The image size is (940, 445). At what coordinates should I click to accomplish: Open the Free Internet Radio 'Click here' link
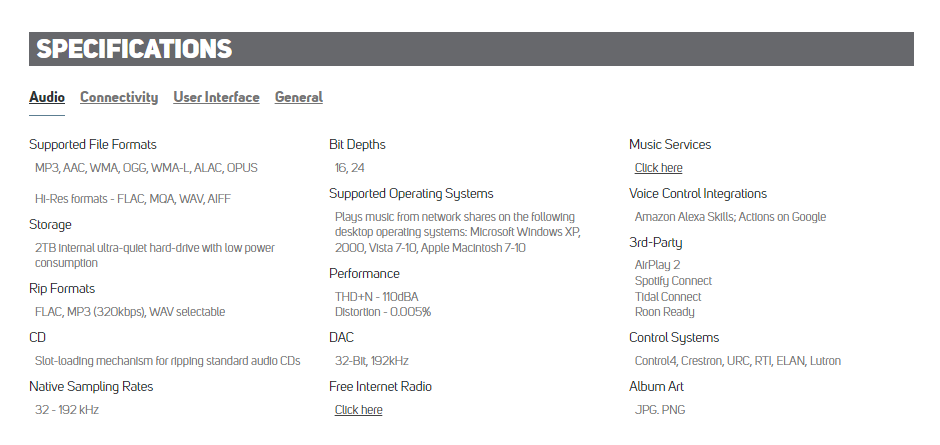pyautogui.click(x=358, y=410)
